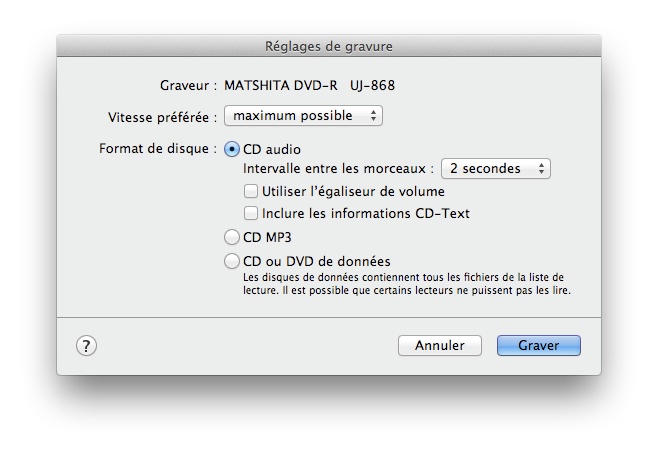Open the help question mark button
Image resolution: width=658 pixels, height=454 pixels.
tap(86, 345)
